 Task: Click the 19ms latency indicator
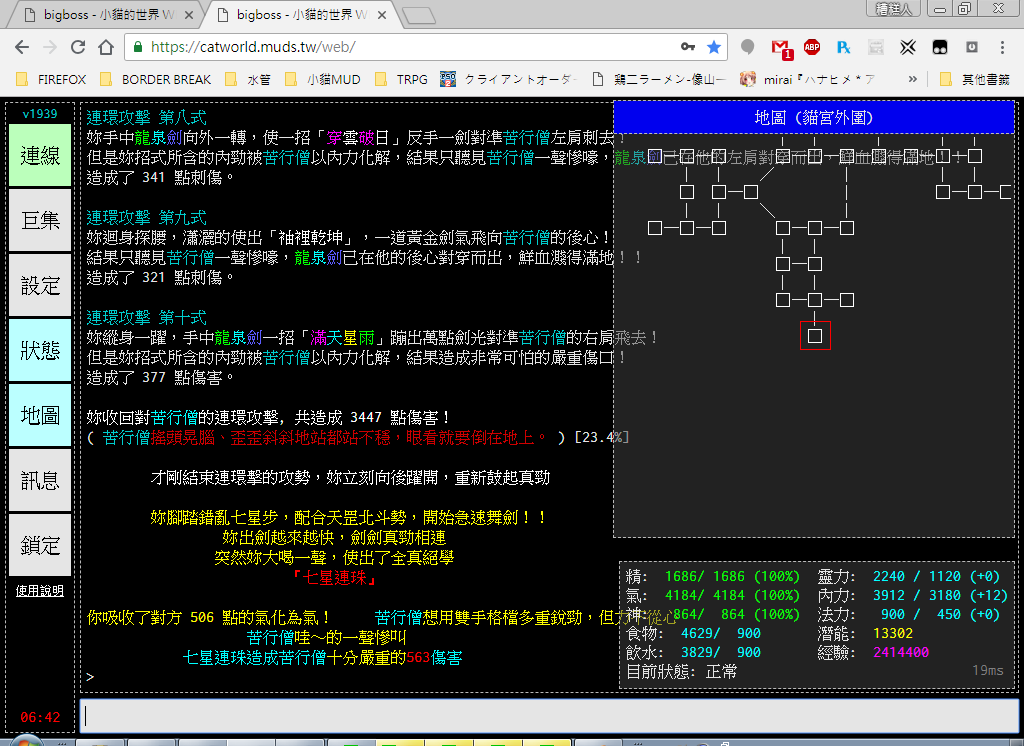(987, 670)
